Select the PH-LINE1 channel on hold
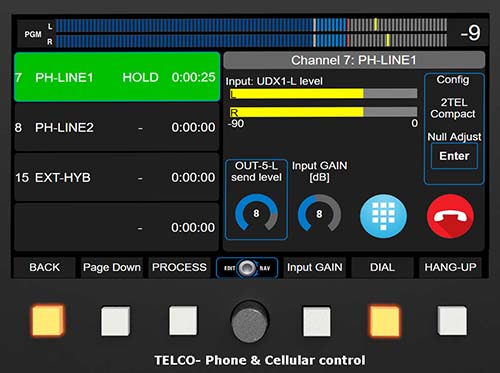Image resolution: width=500 pixels, height=373 pixels. point(117,77)
